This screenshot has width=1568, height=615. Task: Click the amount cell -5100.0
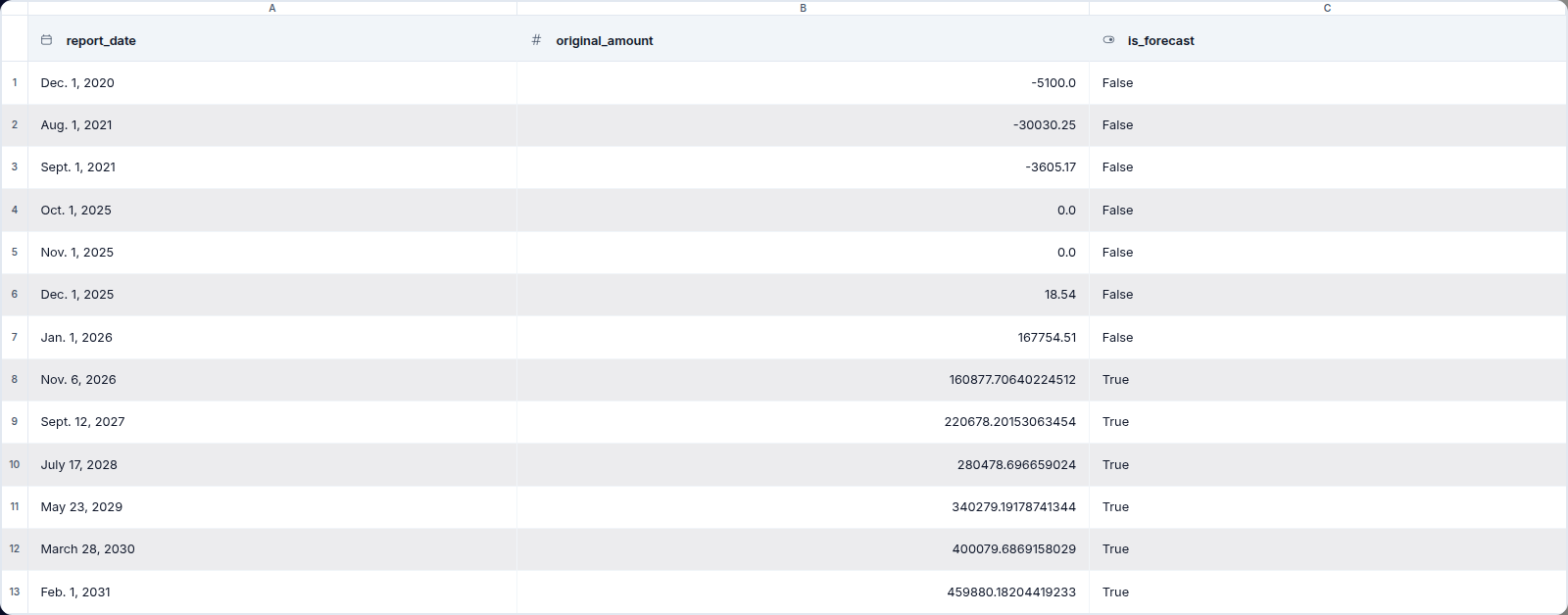coord(803,83)
